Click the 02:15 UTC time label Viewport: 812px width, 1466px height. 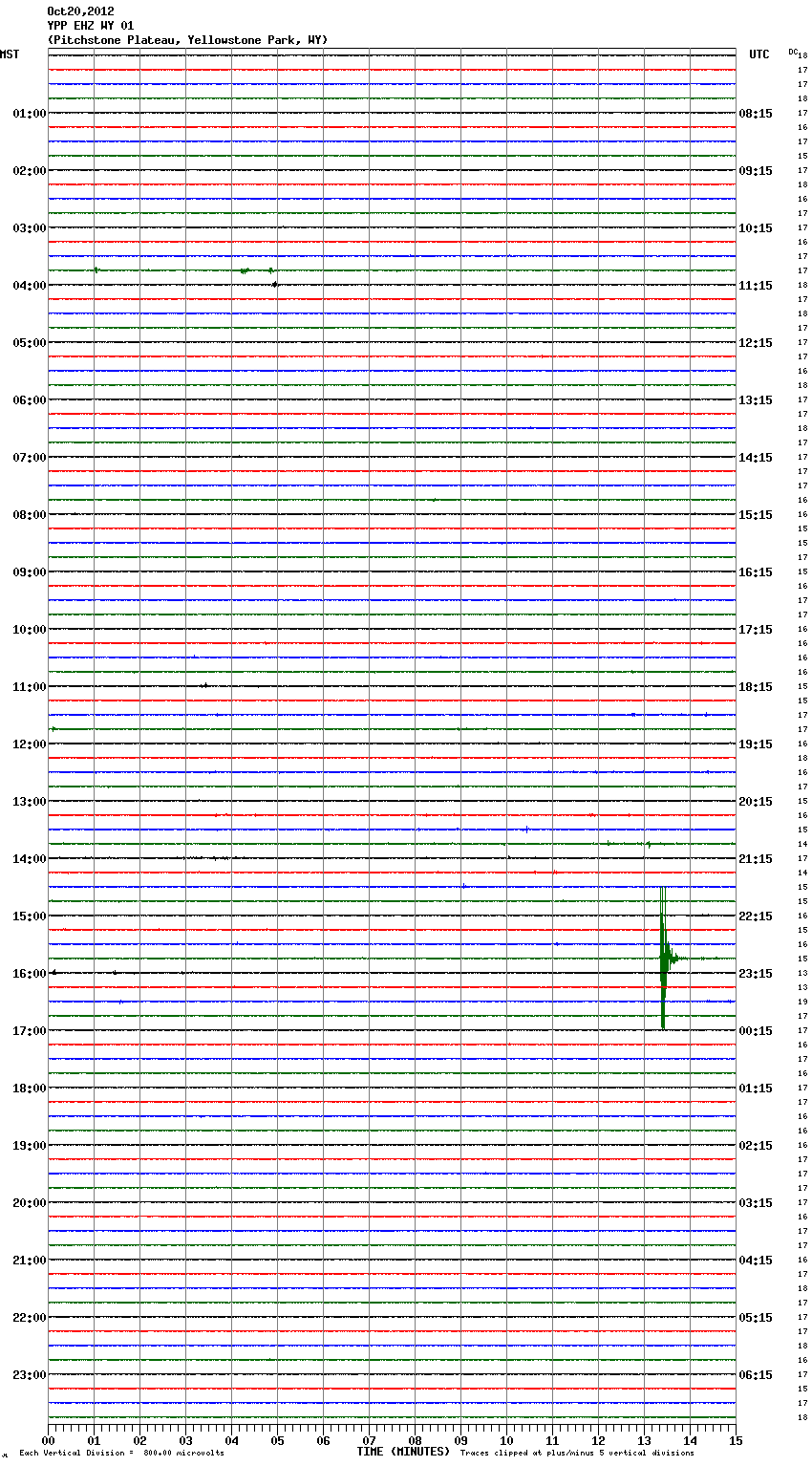click(756, 1146)
